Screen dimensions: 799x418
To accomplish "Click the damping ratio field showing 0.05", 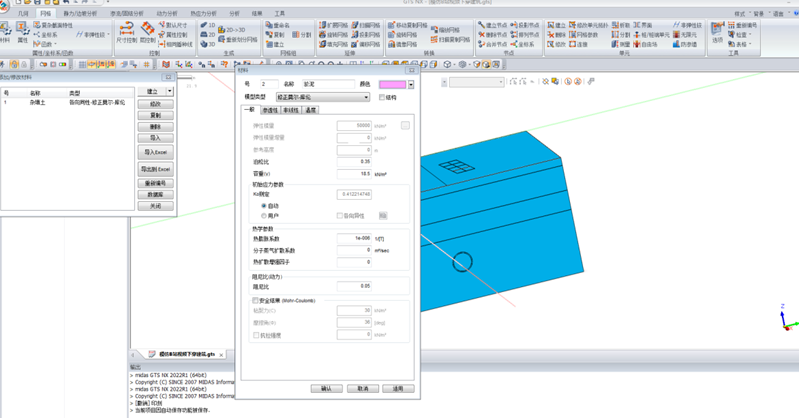I will (354, 286).
